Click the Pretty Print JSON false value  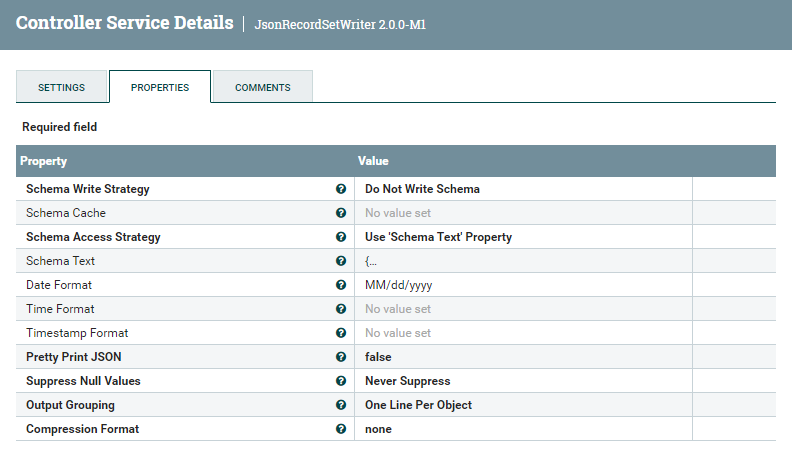(378, 357)
